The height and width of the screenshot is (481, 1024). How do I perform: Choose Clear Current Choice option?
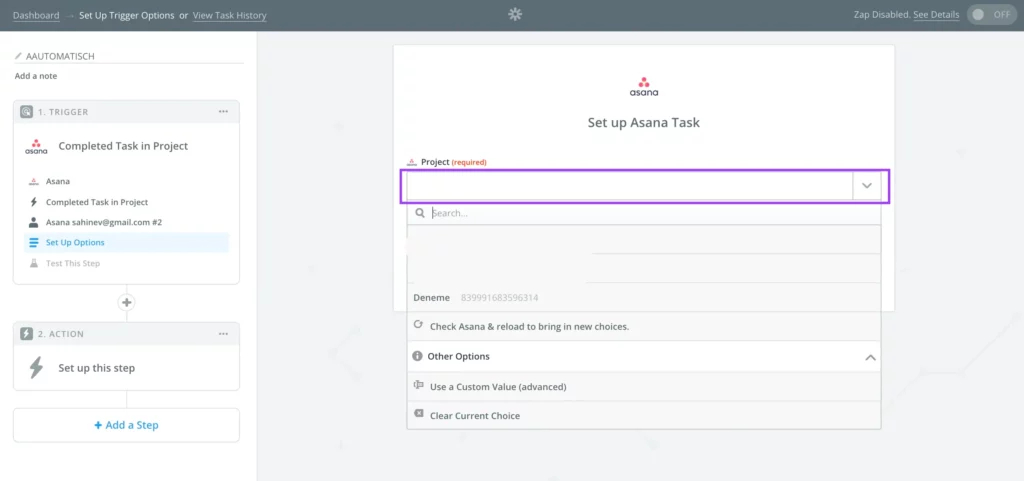tap(643, 416)
